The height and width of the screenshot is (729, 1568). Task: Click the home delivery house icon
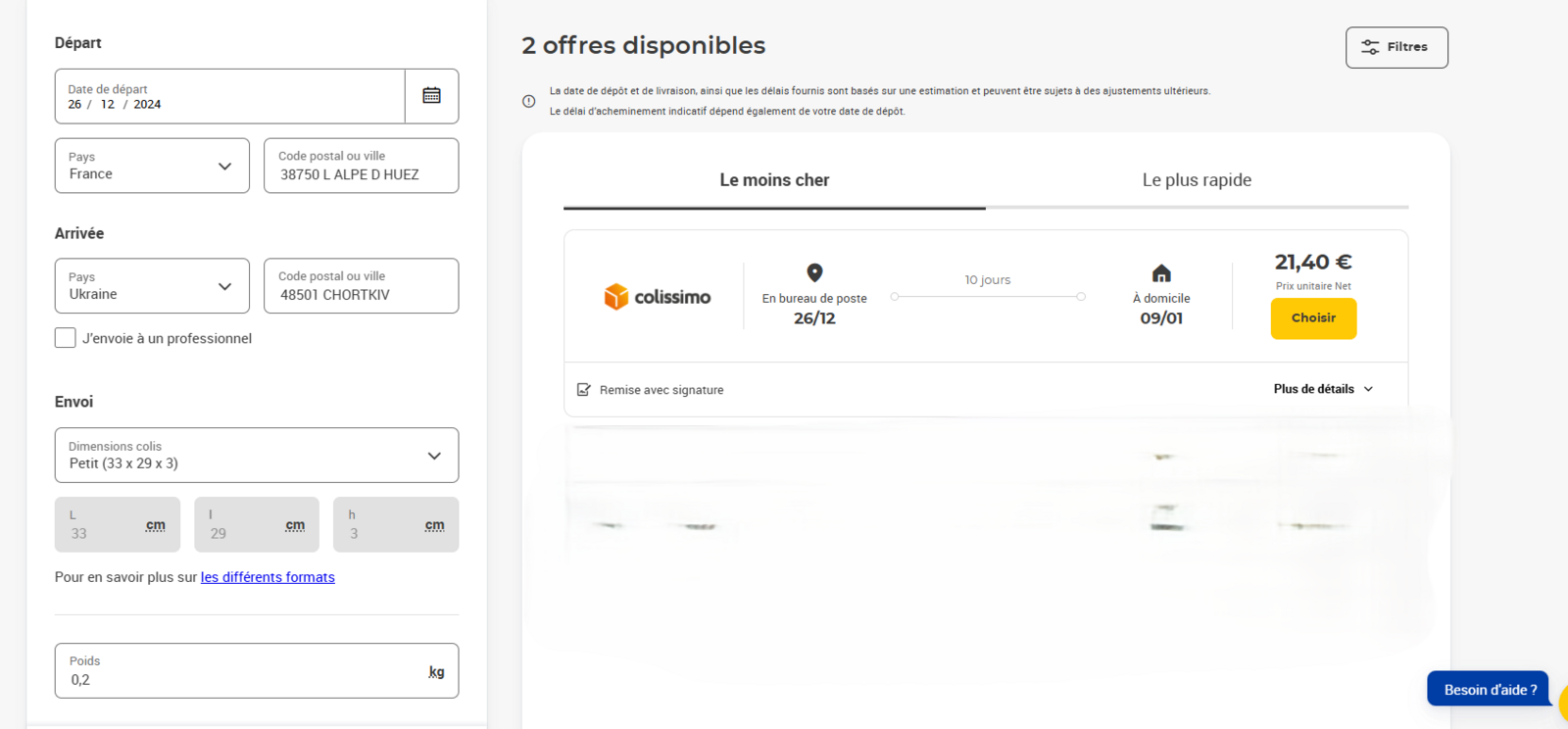tap(1161, 273)
